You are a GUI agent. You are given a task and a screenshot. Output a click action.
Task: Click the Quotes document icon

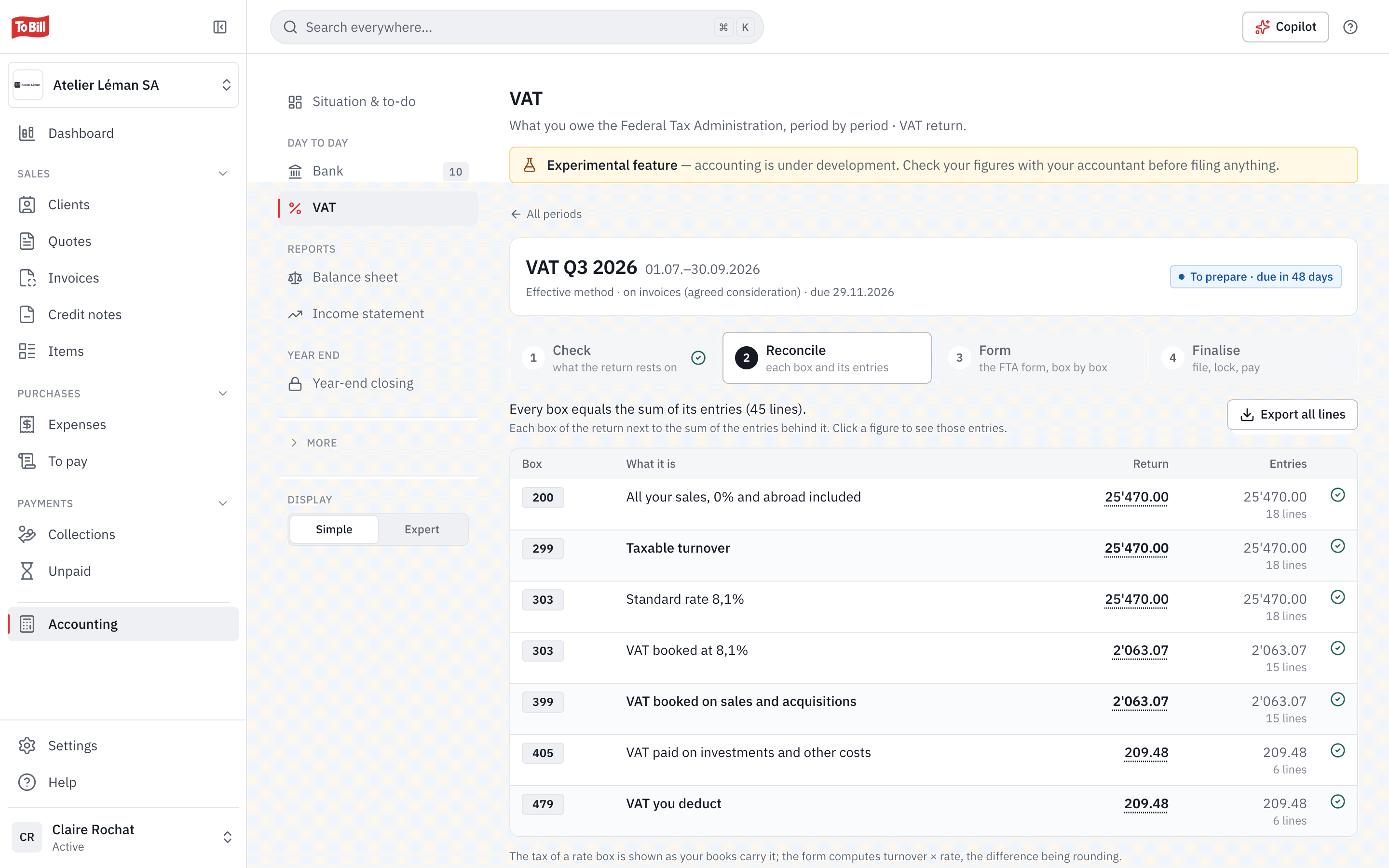click(x=27, y=241)
